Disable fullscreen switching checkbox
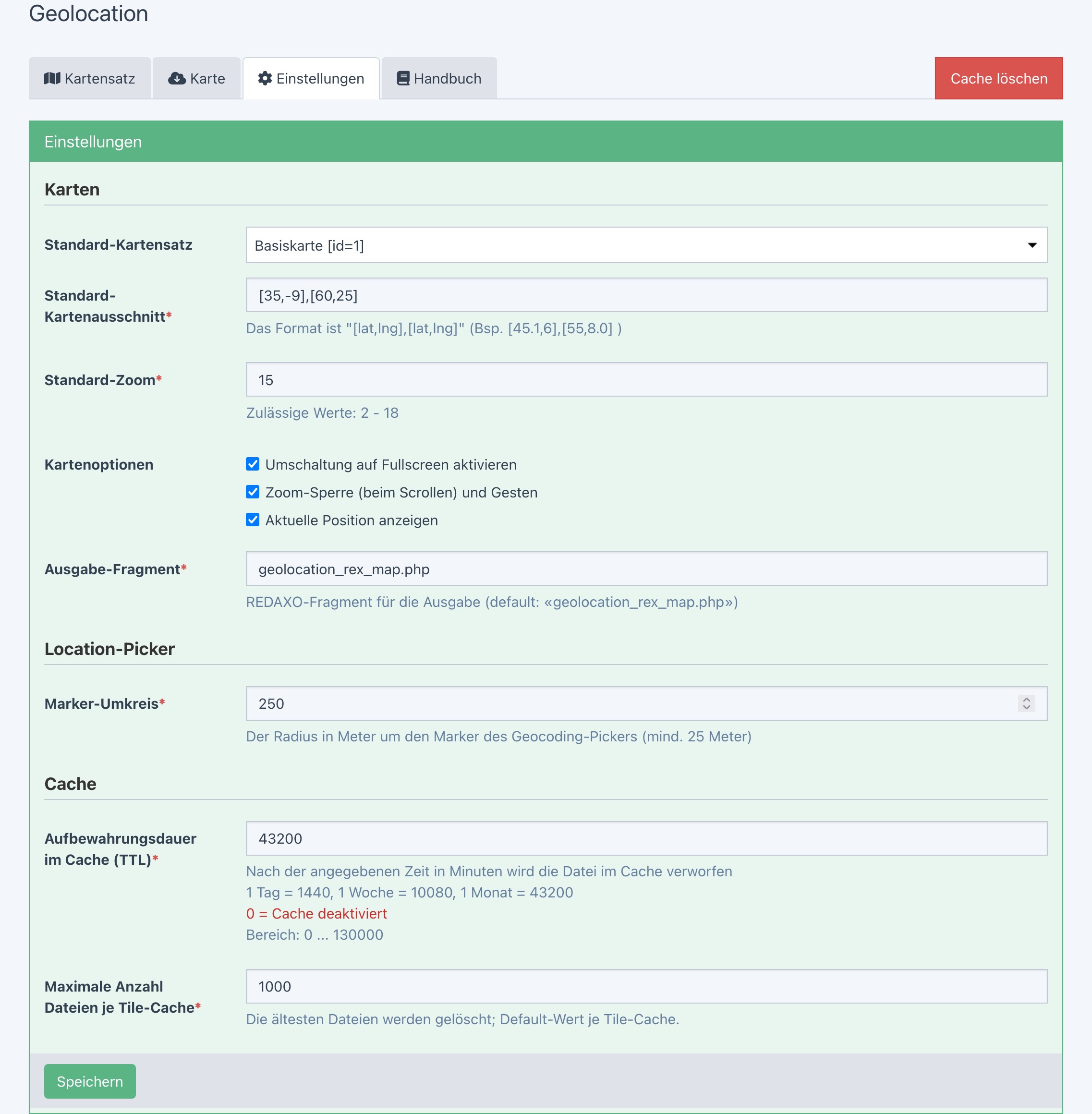Screen dimensions: 1092x1114 [x=253, y=464]
